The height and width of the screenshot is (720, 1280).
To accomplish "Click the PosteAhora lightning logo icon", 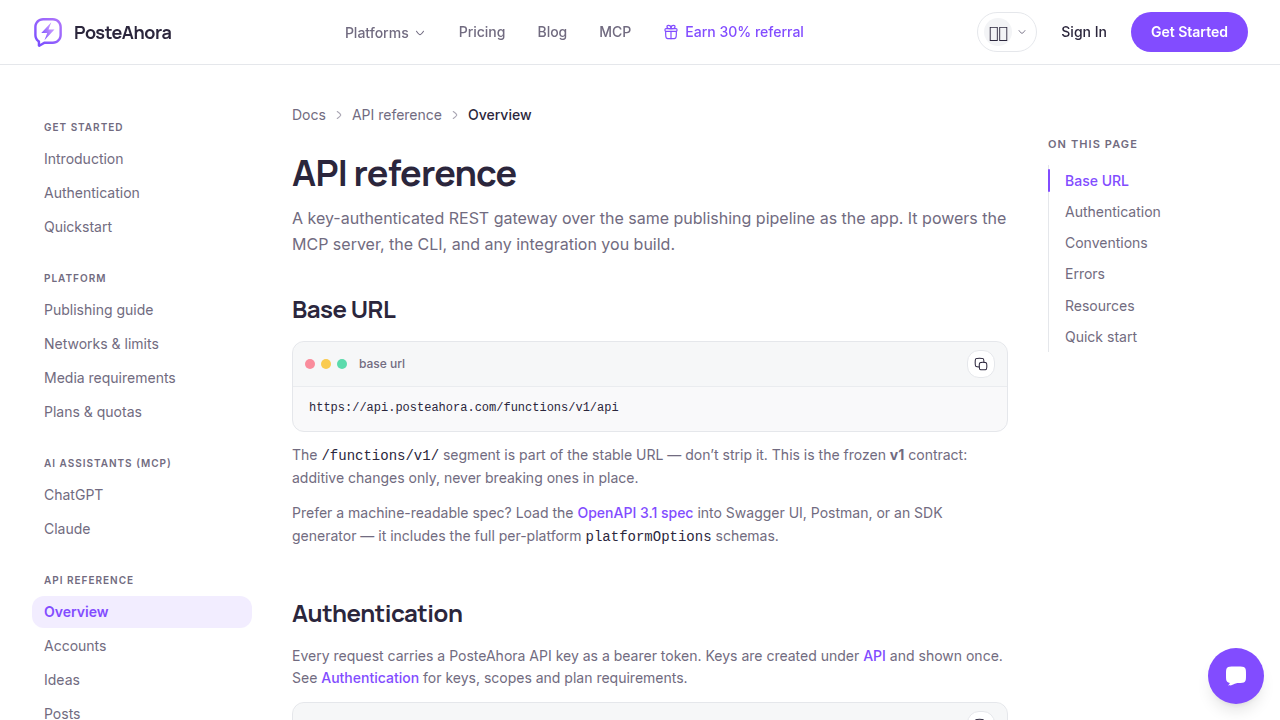I will tap(47, 32).
